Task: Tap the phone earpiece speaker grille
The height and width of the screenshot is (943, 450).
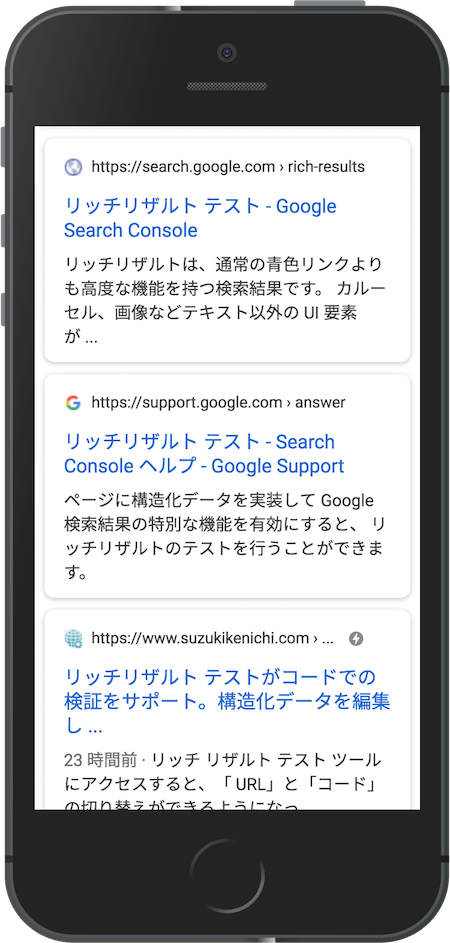Action: [x=227, y=87]
